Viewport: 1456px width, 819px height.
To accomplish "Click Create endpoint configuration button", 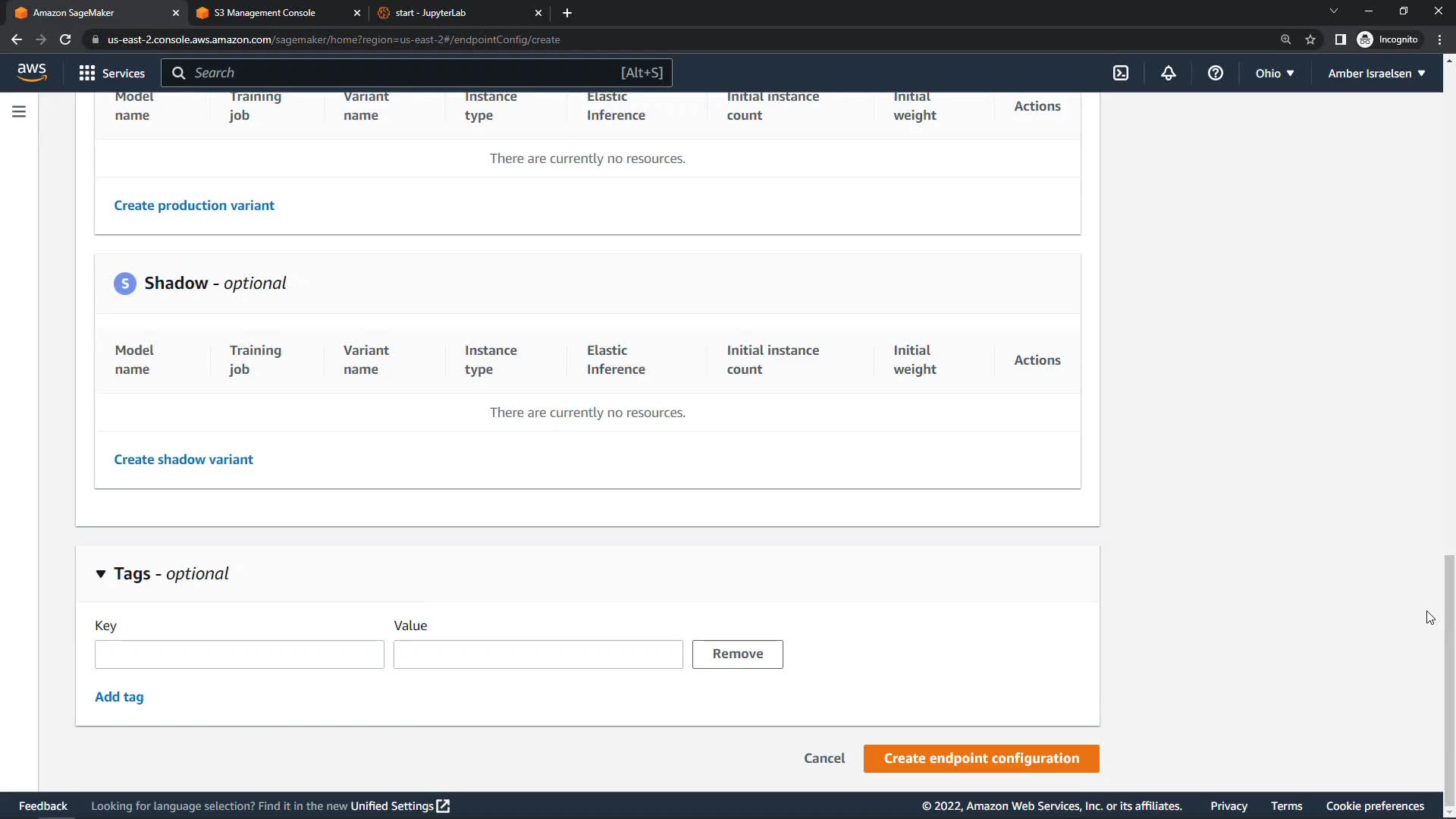I will click(x=981, y=758).
